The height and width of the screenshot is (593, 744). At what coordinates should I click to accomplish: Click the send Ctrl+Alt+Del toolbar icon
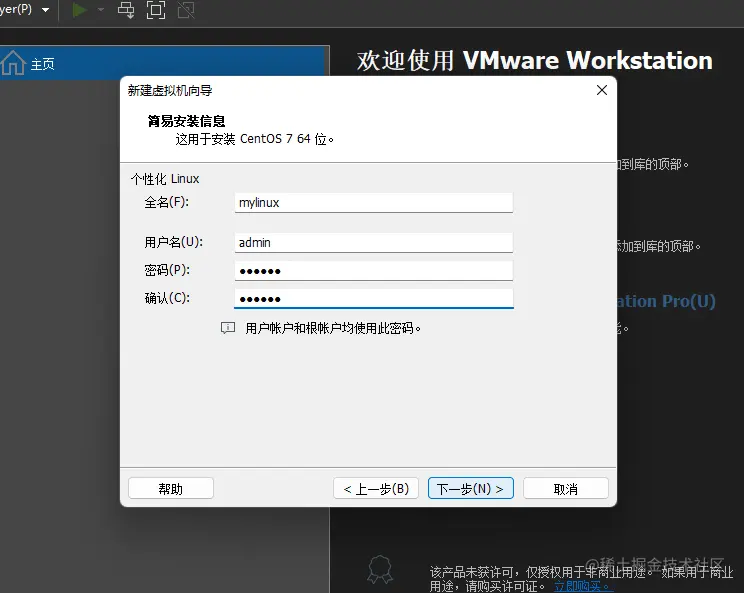coord(126,9)
